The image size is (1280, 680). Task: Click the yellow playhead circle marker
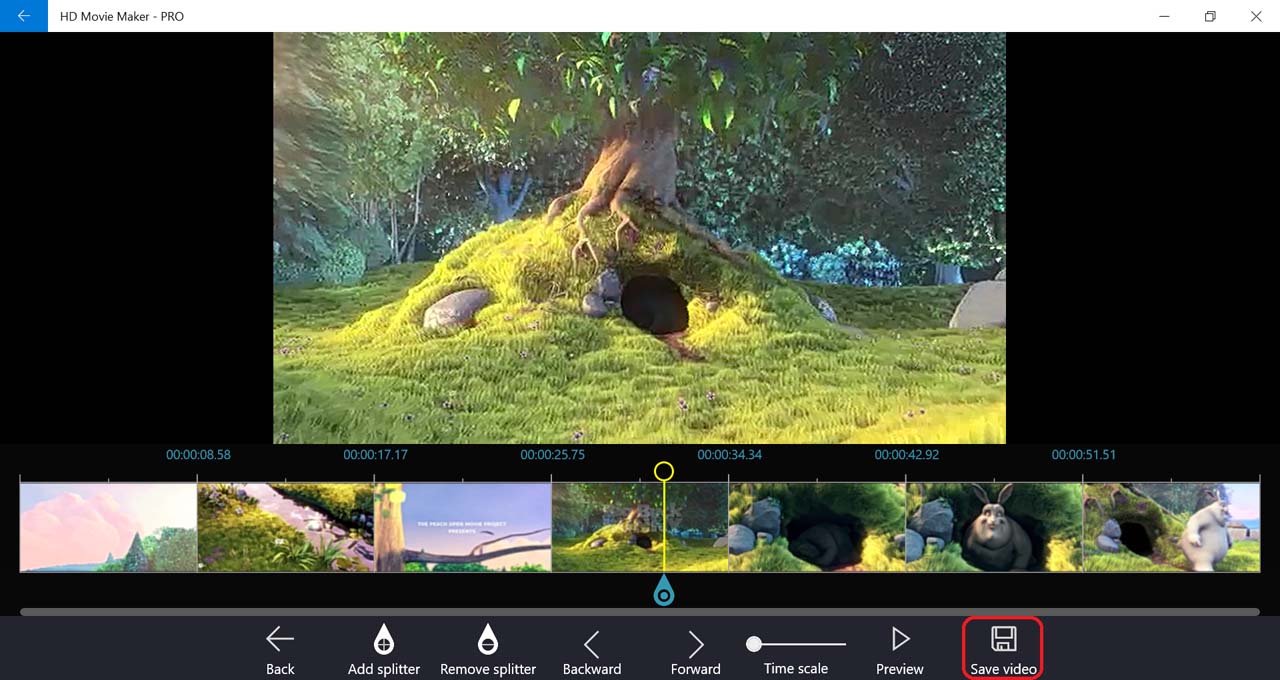point(664,471)
